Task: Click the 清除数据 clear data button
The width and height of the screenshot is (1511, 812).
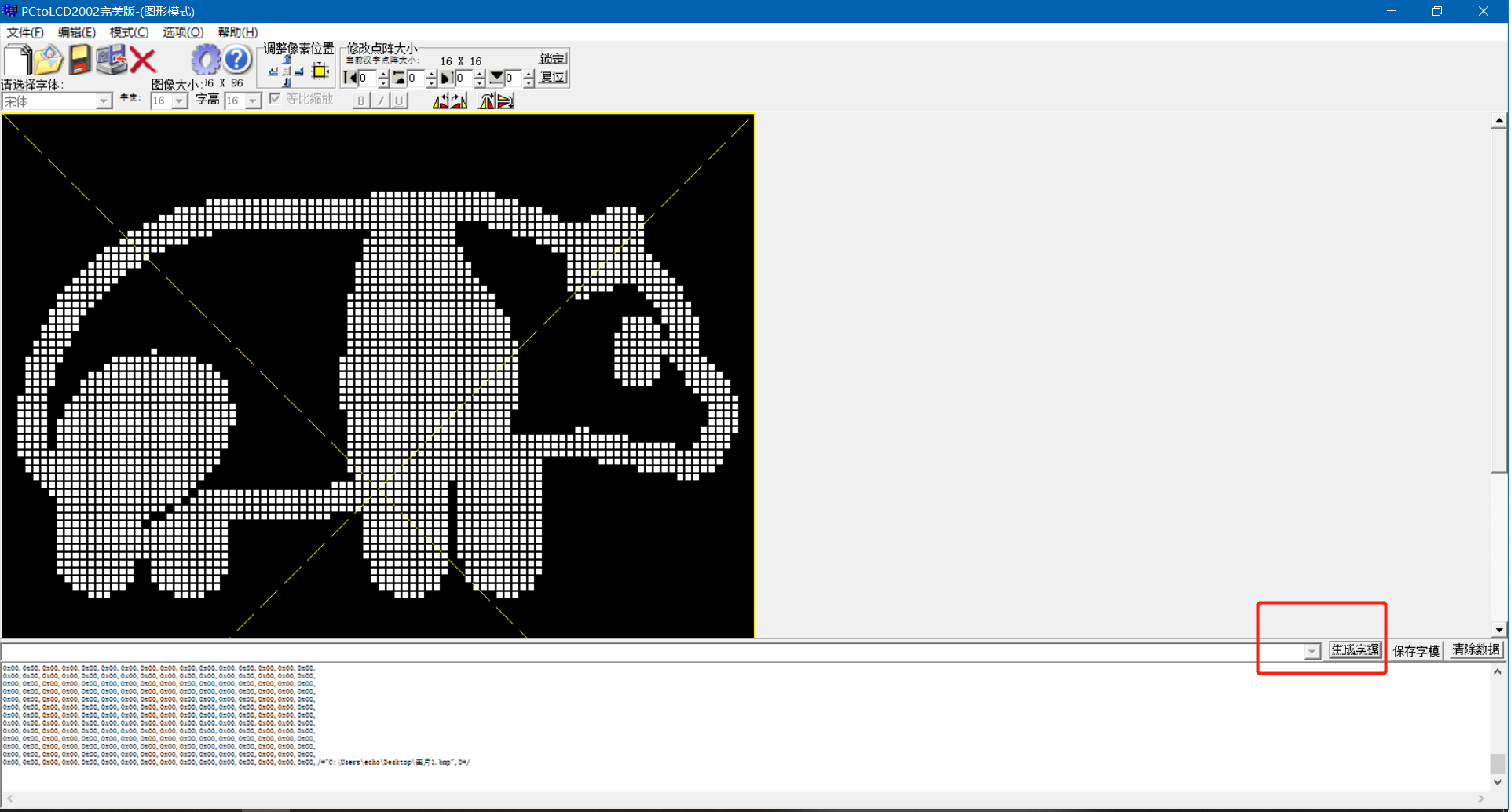Action: point(1476,649)
